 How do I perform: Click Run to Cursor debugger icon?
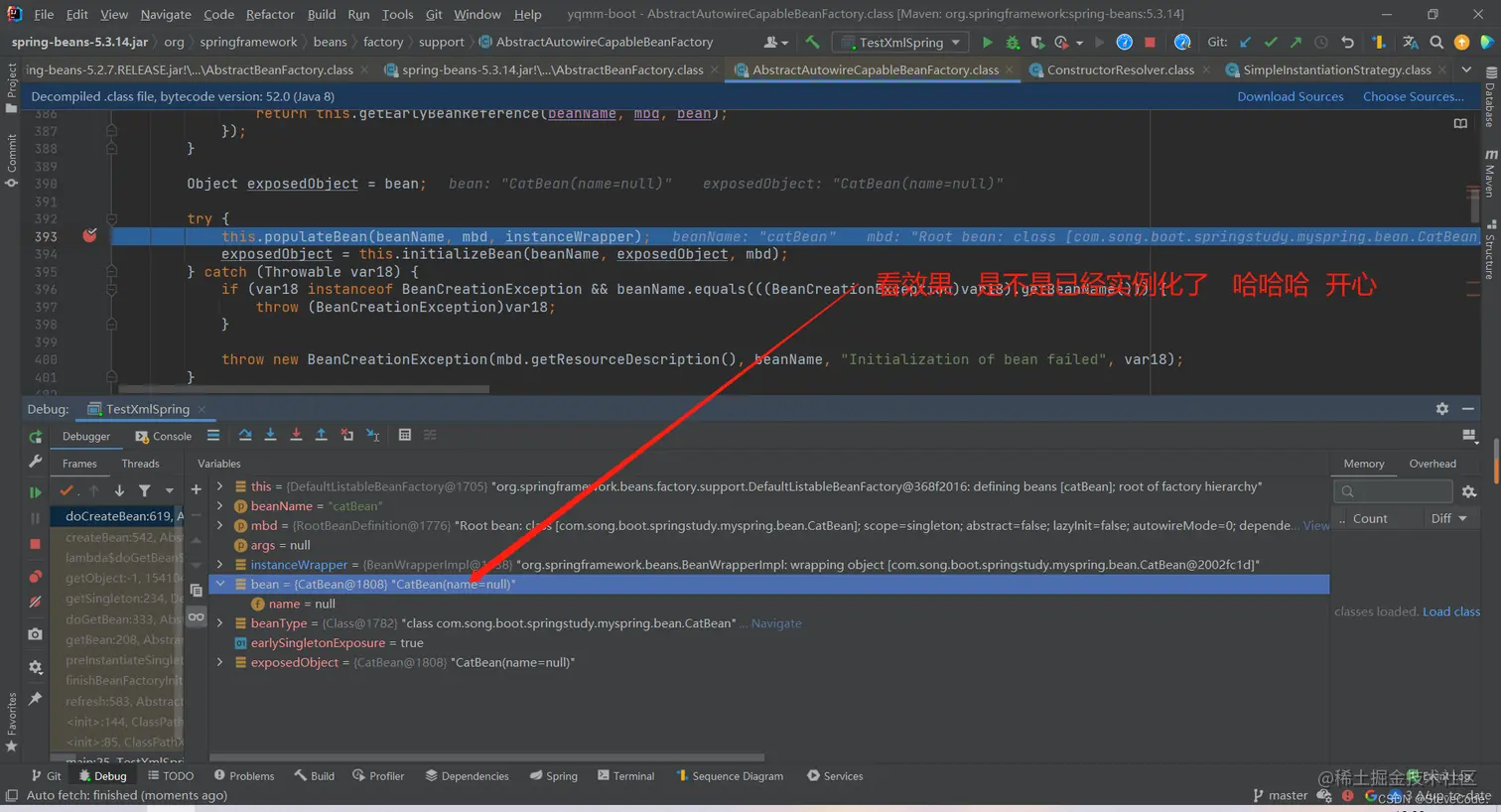(x=372, y=435)
